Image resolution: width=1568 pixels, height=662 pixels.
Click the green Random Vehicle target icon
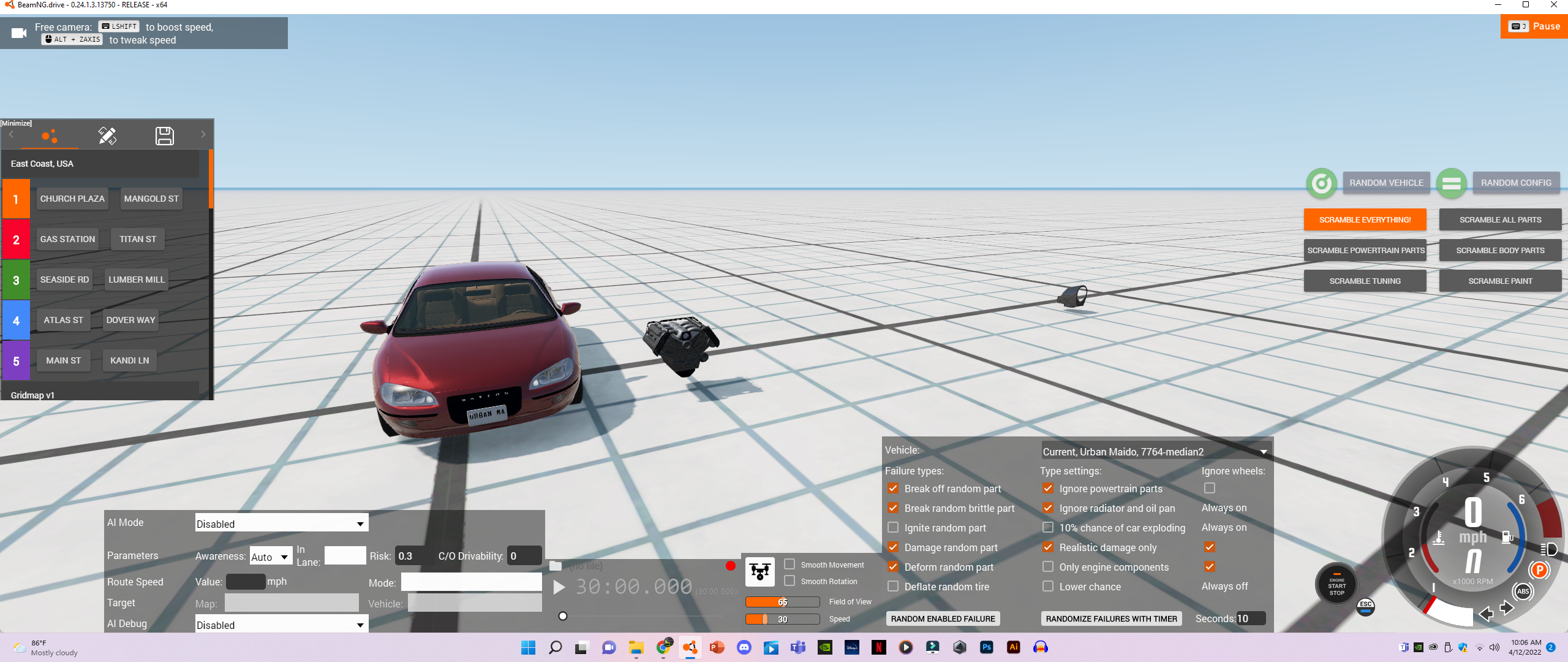1321,183
